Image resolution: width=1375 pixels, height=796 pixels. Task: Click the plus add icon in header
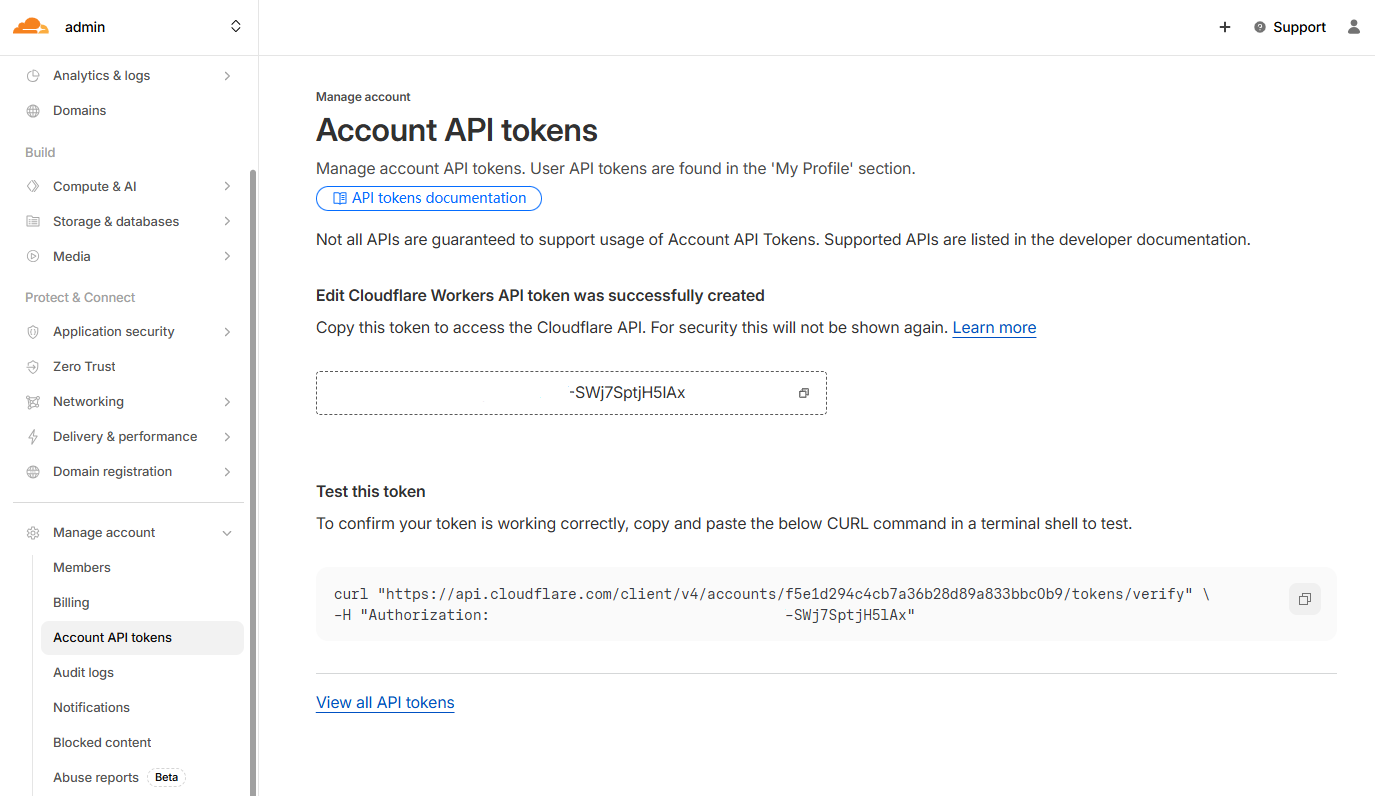[1224, 27]
